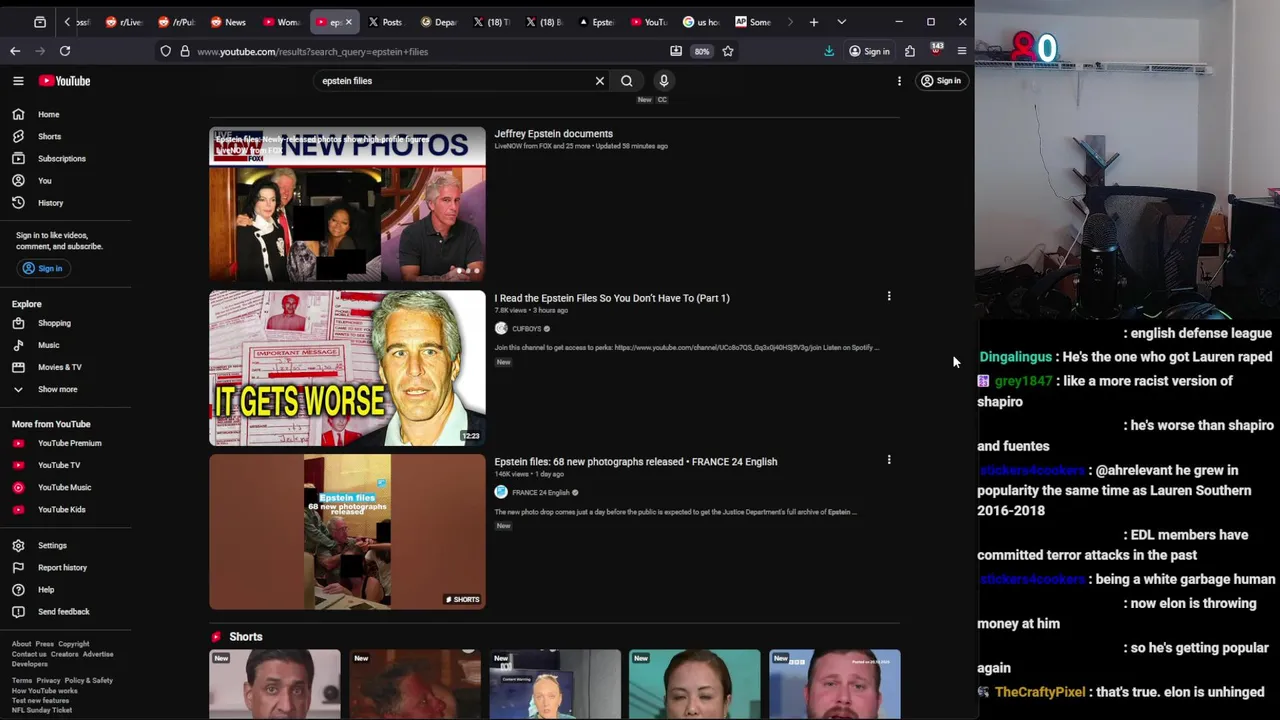Viewport: 1280px width, 720px height.
Task: Expand the list all tabs chevron
Action: coord(841,22)
